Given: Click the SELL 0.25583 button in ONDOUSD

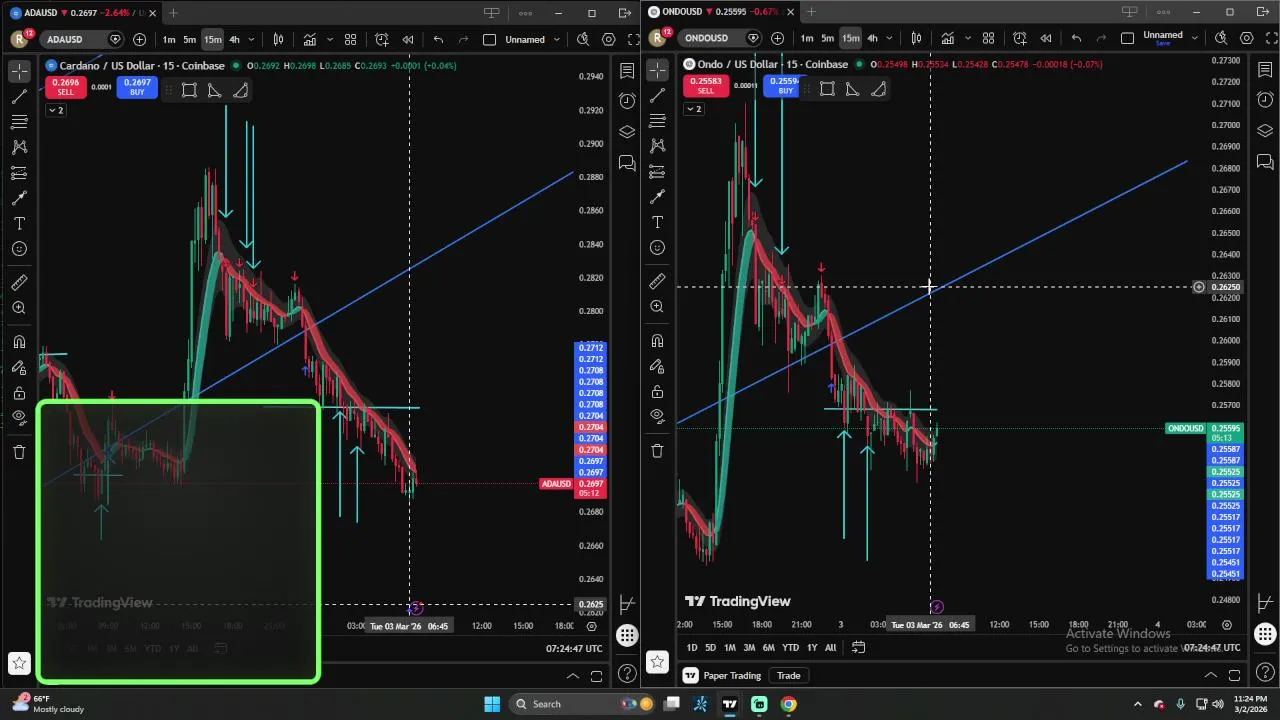Looking at the screenshot, I should (x=705, y=85).
